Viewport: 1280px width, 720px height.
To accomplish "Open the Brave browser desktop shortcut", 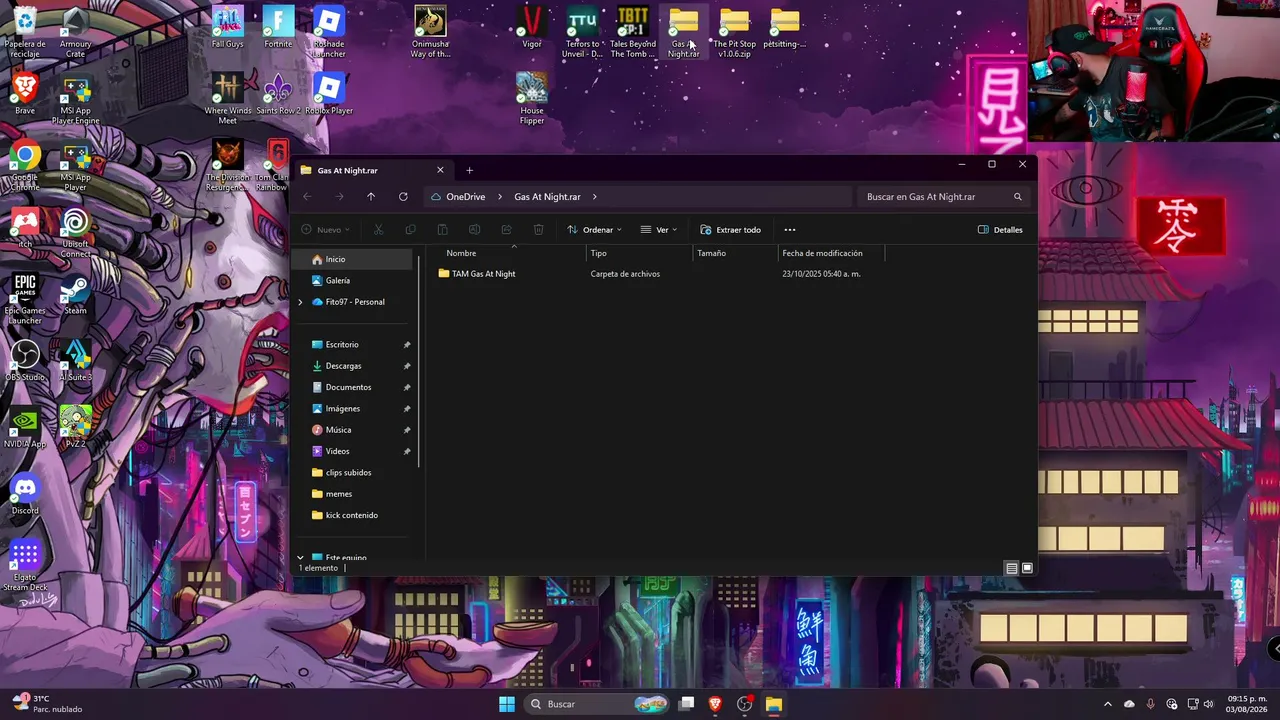I will pyautogui.click(x=25, y=95).
